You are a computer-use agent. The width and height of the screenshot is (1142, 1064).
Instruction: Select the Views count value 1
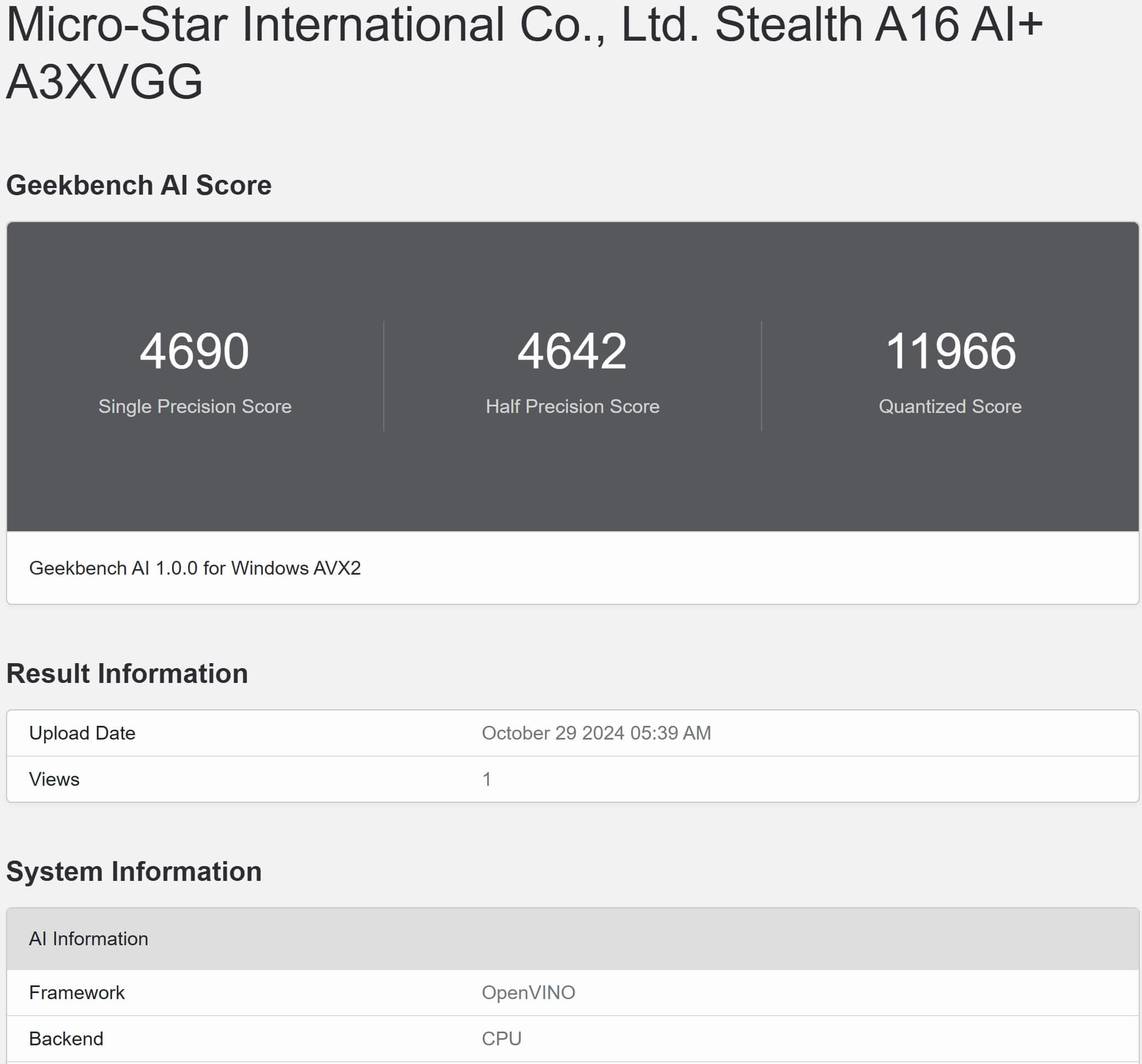[x=487, y=779]
